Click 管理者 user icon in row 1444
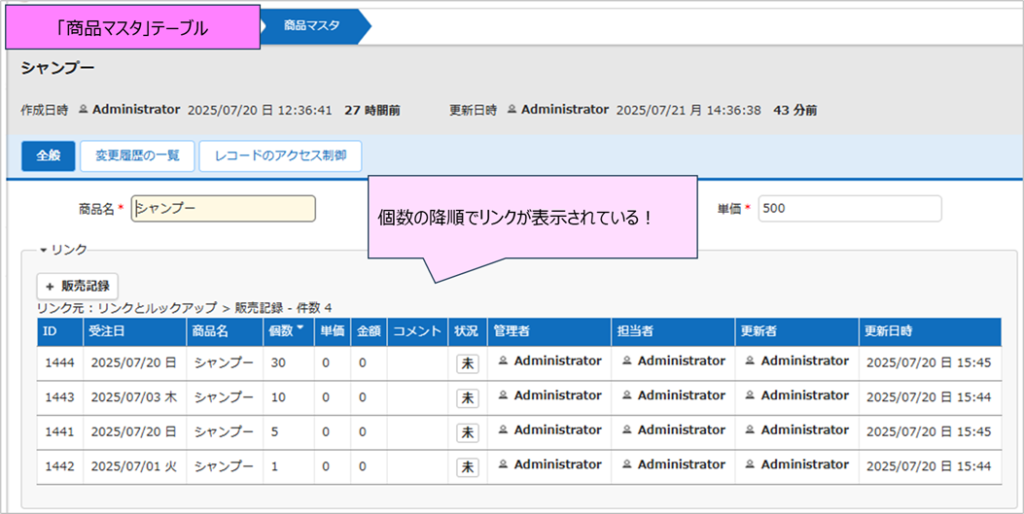1024x514 pixels. coord(503,361)
